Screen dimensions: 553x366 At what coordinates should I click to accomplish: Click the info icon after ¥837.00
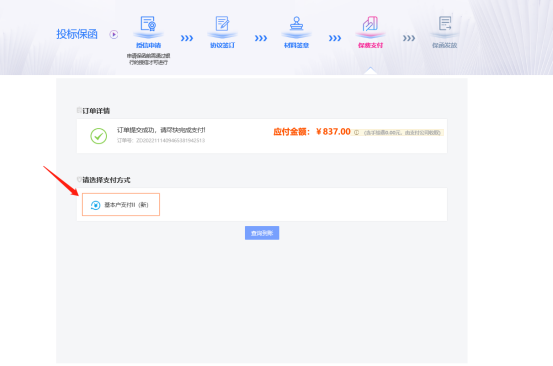(x=357, y=133)
